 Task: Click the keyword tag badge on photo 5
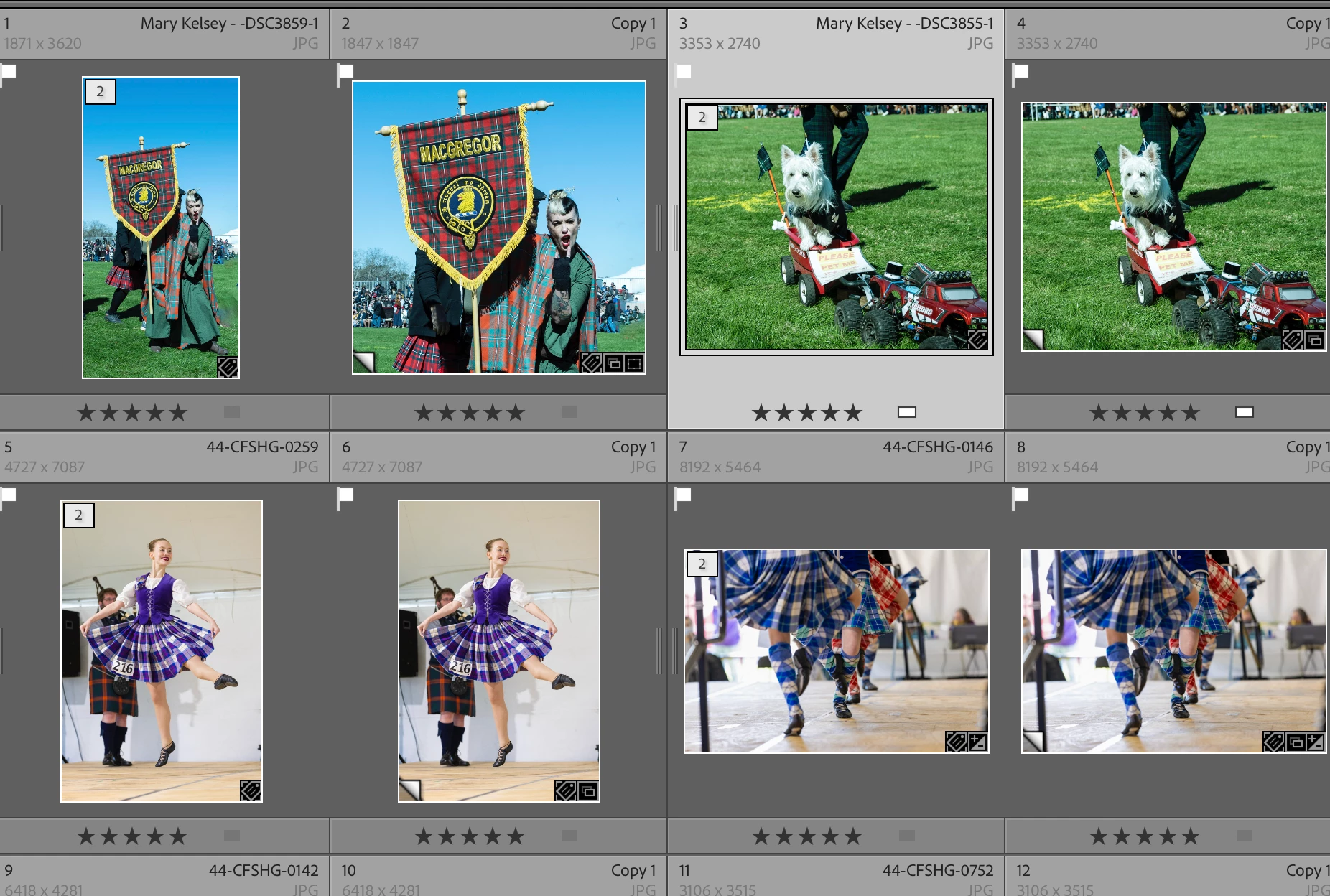click(251, 790)
